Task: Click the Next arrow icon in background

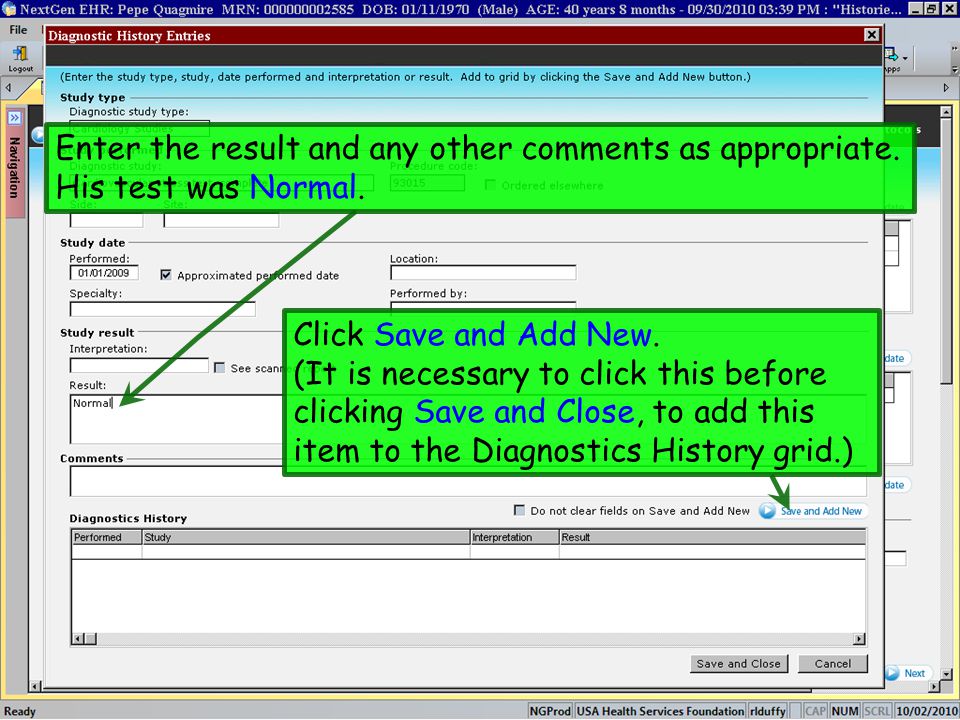Action: click(893, 673)
